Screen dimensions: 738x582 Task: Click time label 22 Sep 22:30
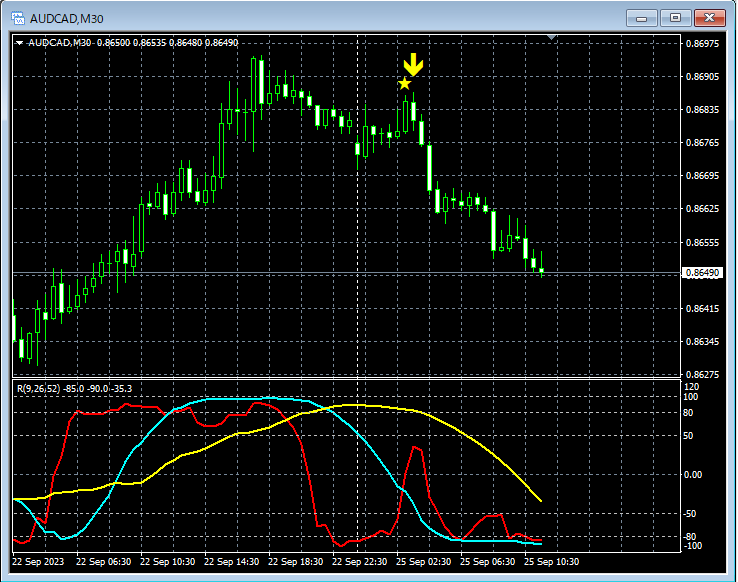(360, 562)
